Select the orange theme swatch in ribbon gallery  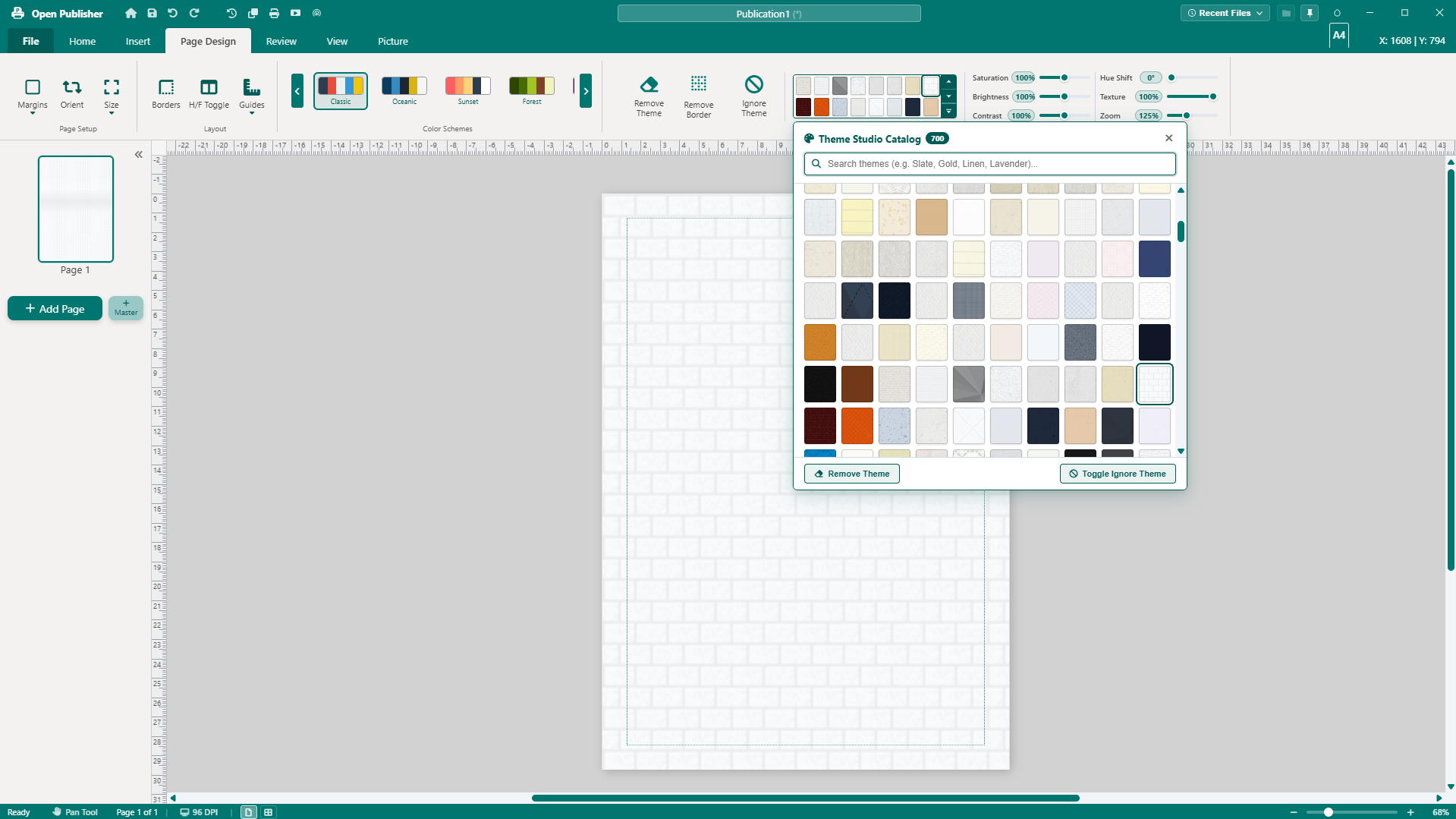[822, 107]
